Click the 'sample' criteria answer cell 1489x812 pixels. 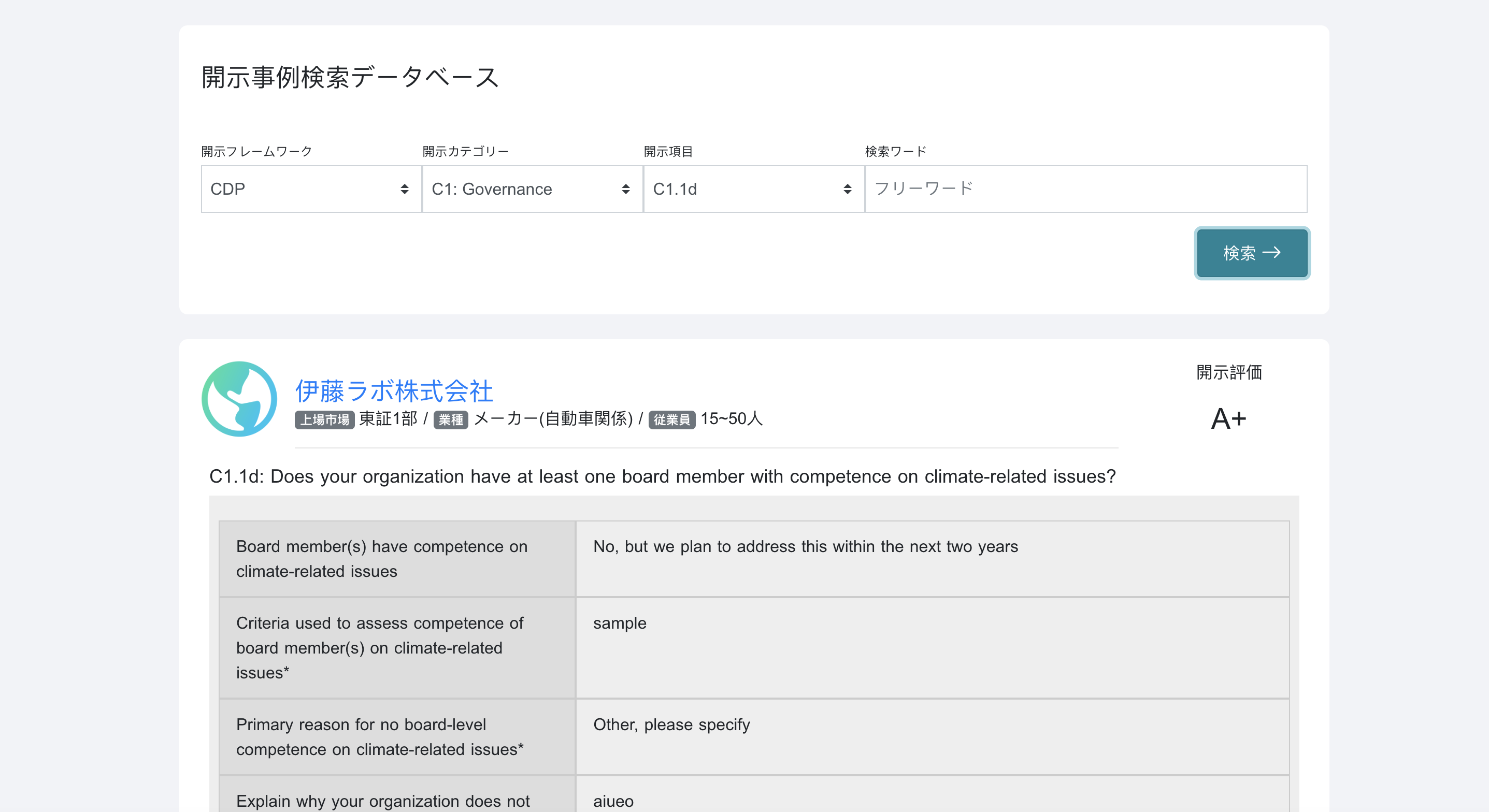point(619,623)
